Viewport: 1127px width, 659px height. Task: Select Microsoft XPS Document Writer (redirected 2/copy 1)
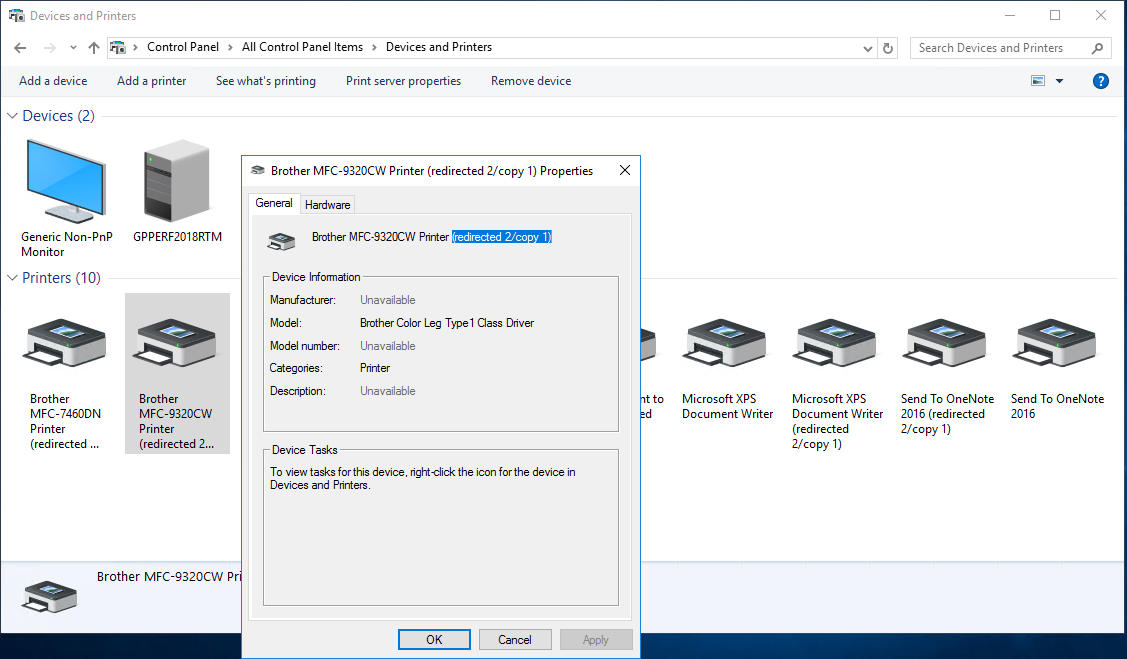pos(836,344)
